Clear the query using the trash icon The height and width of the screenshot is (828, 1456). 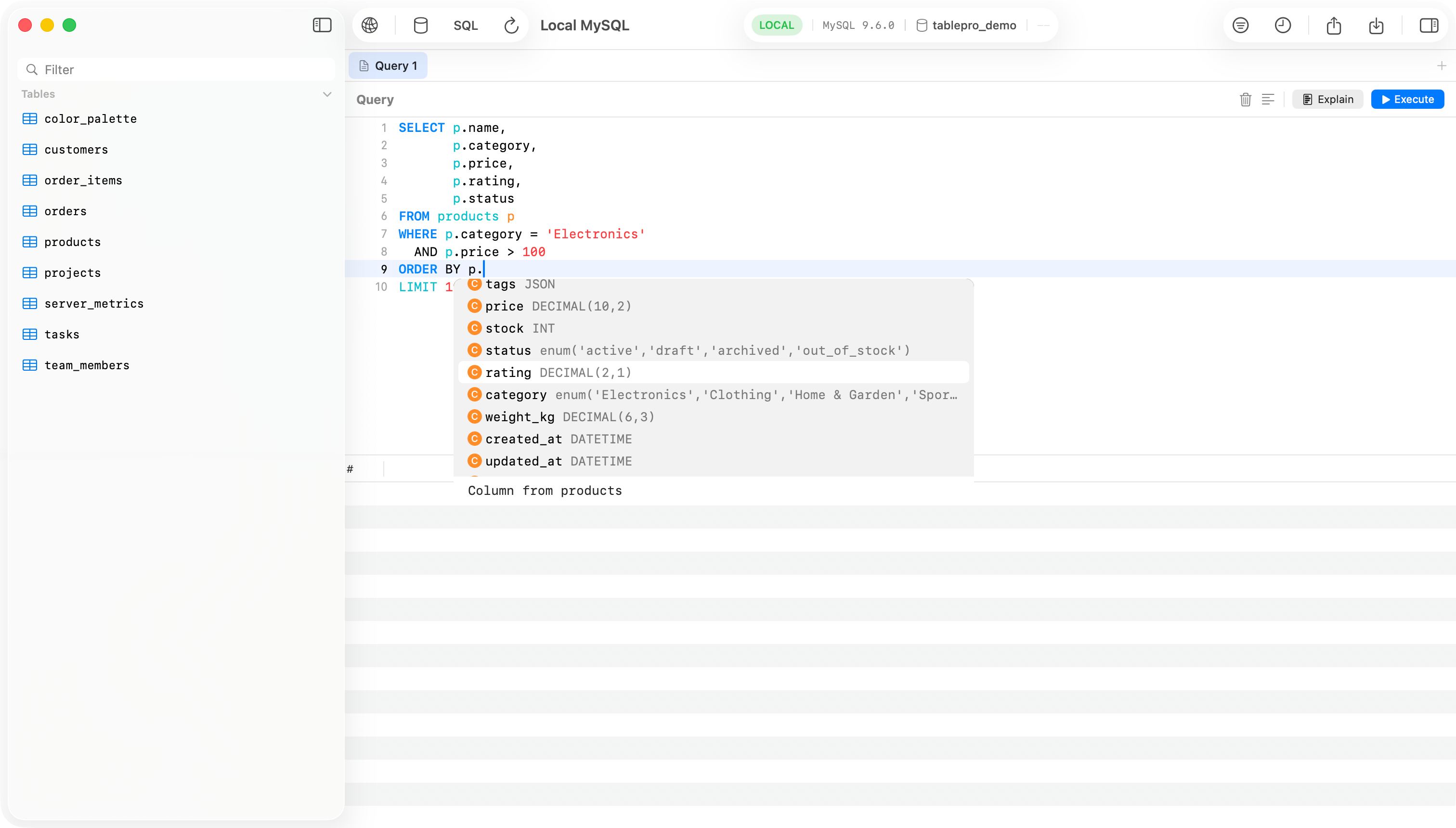tap(1245, 99)
